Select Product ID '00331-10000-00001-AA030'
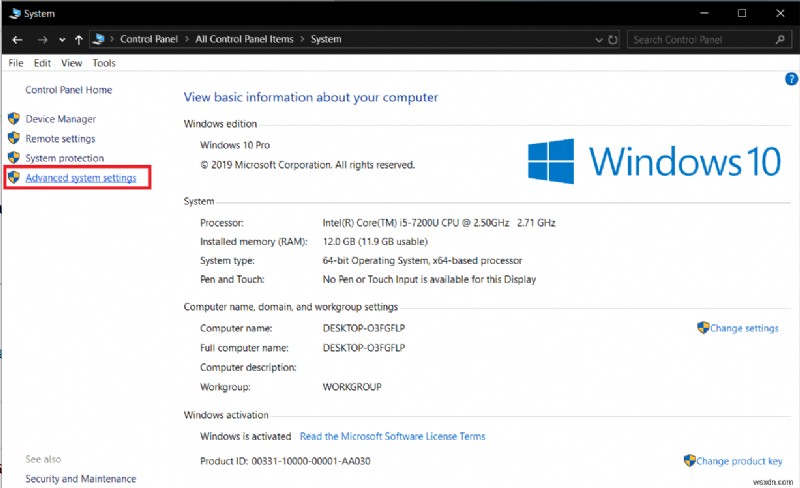800x488 pixels. [311, 461]
